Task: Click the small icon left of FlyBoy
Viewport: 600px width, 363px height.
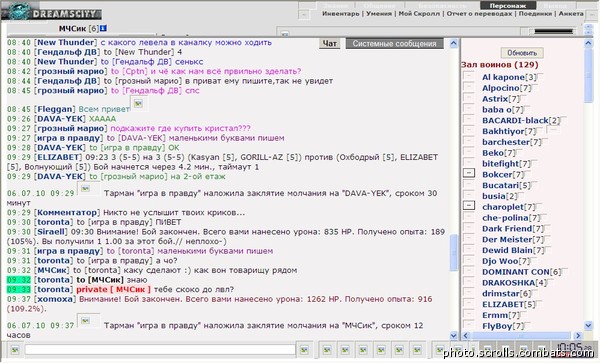Action: click(469, 324)
